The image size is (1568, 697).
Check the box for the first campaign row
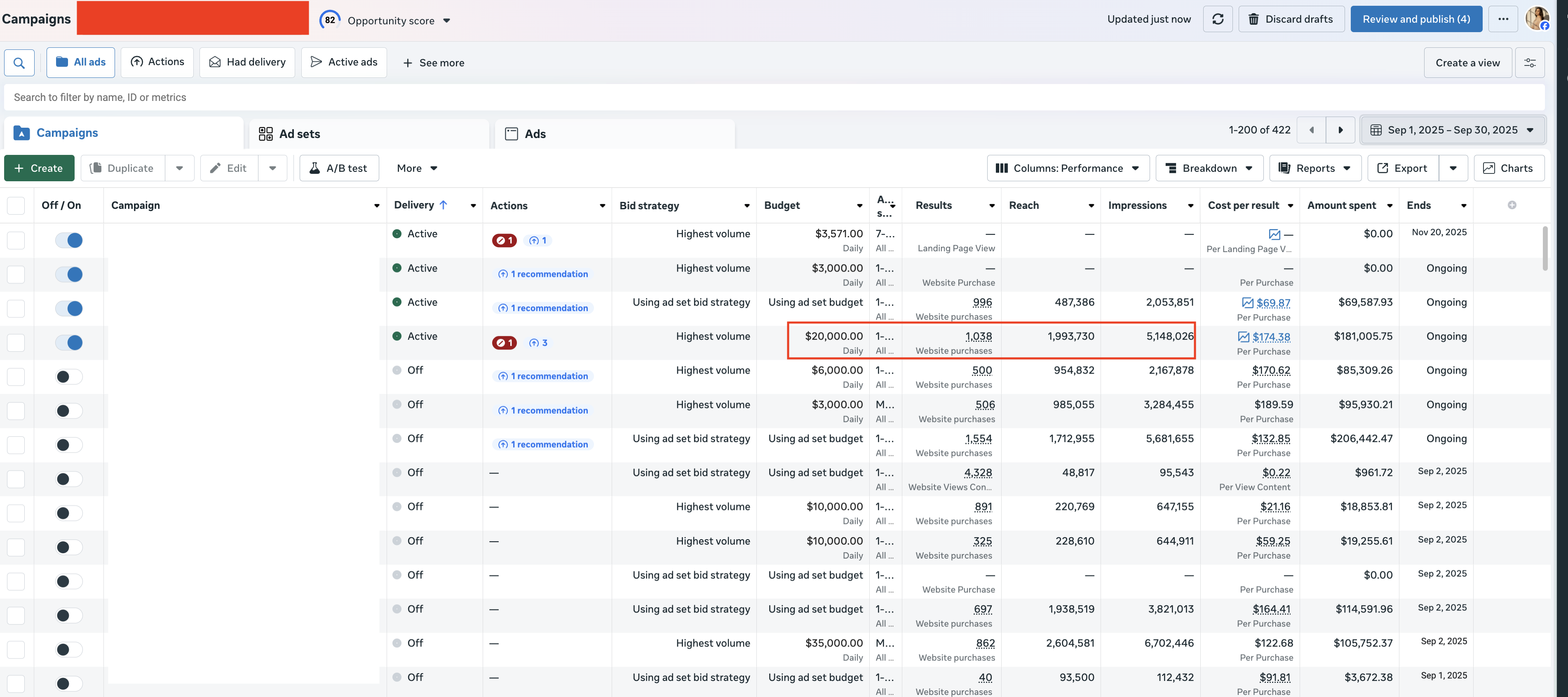pos(16,240)
